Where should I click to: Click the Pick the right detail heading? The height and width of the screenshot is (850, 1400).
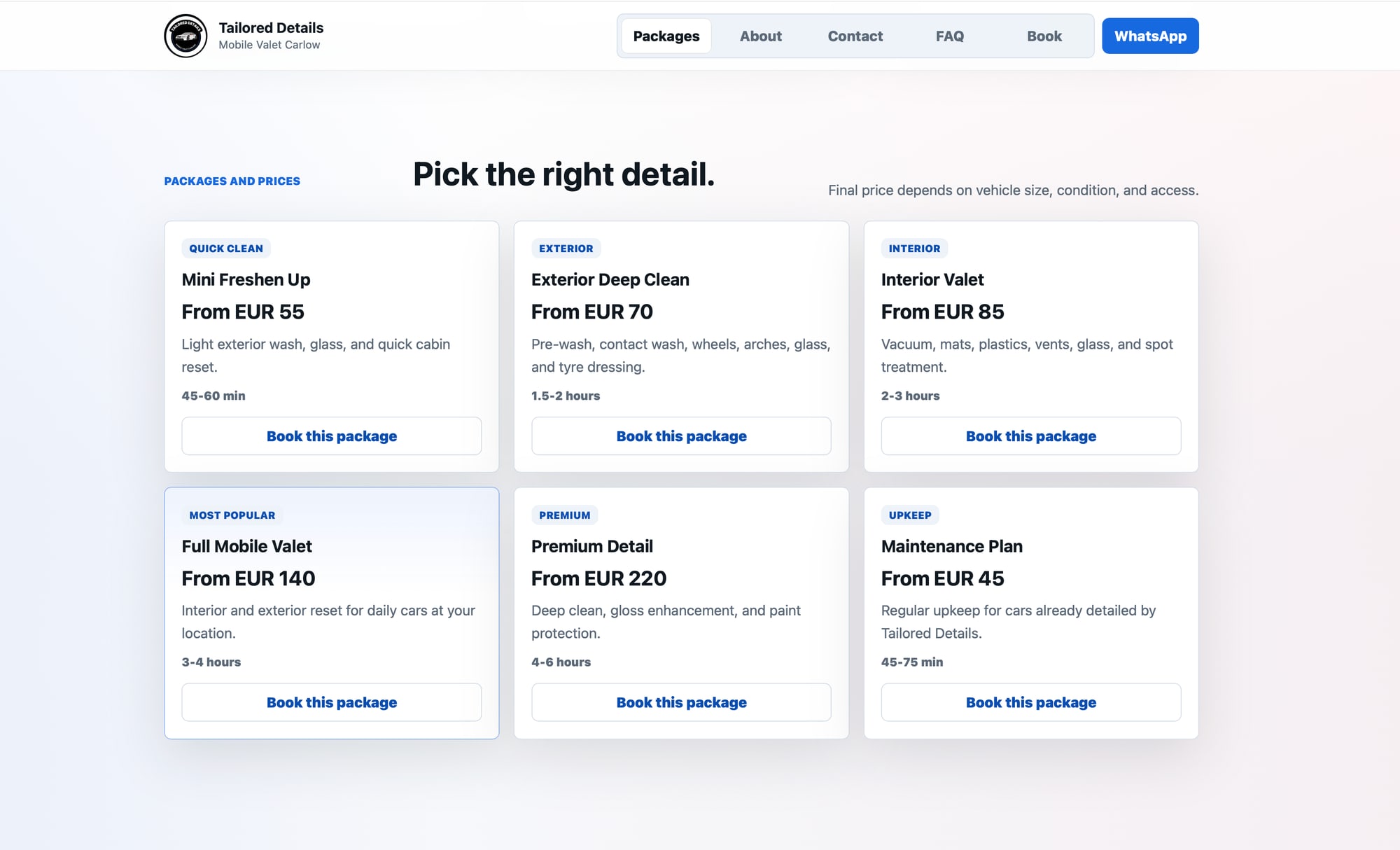(x=563, y=174)
